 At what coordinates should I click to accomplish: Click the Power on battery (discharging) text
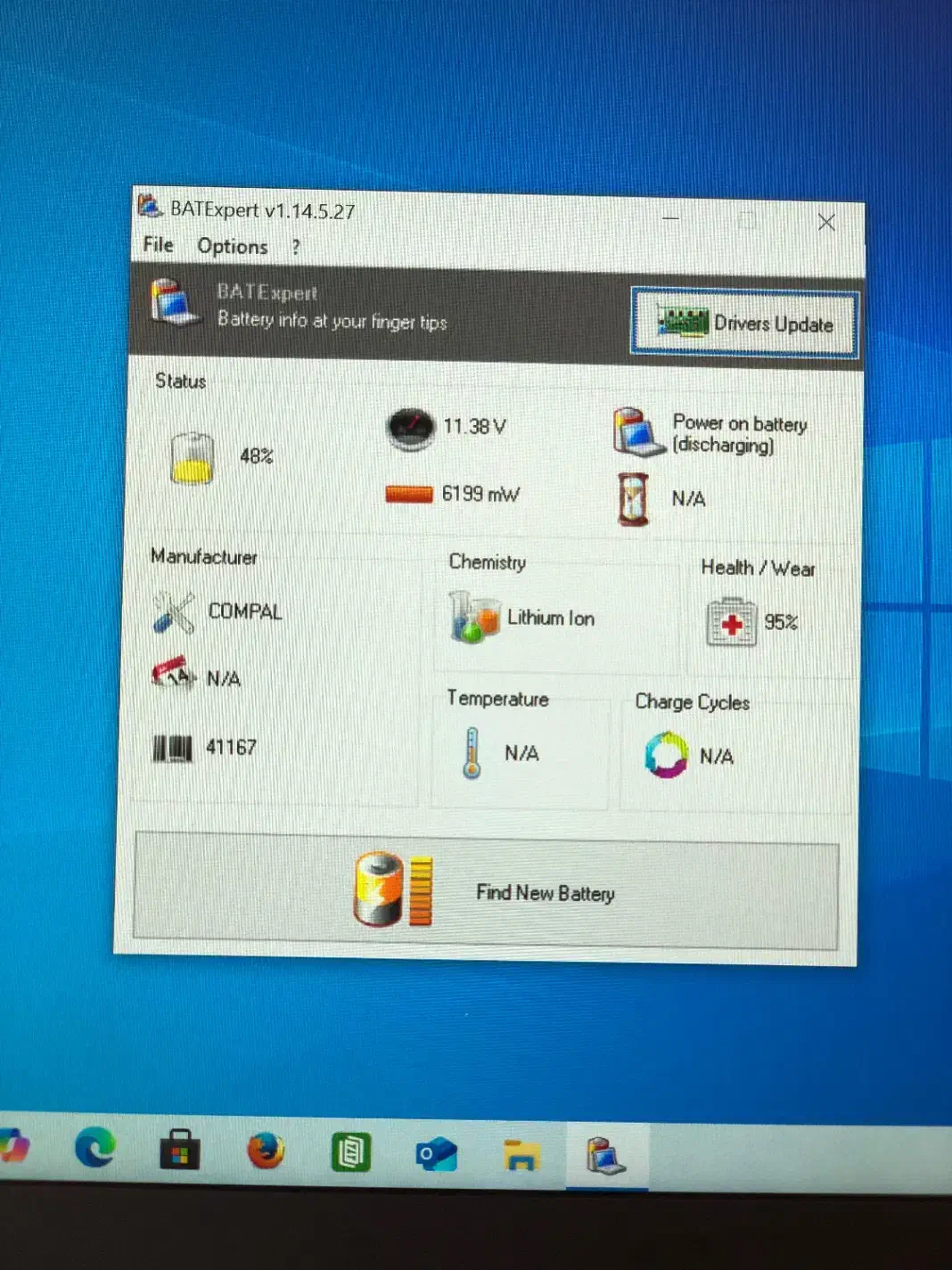point(740,434)
